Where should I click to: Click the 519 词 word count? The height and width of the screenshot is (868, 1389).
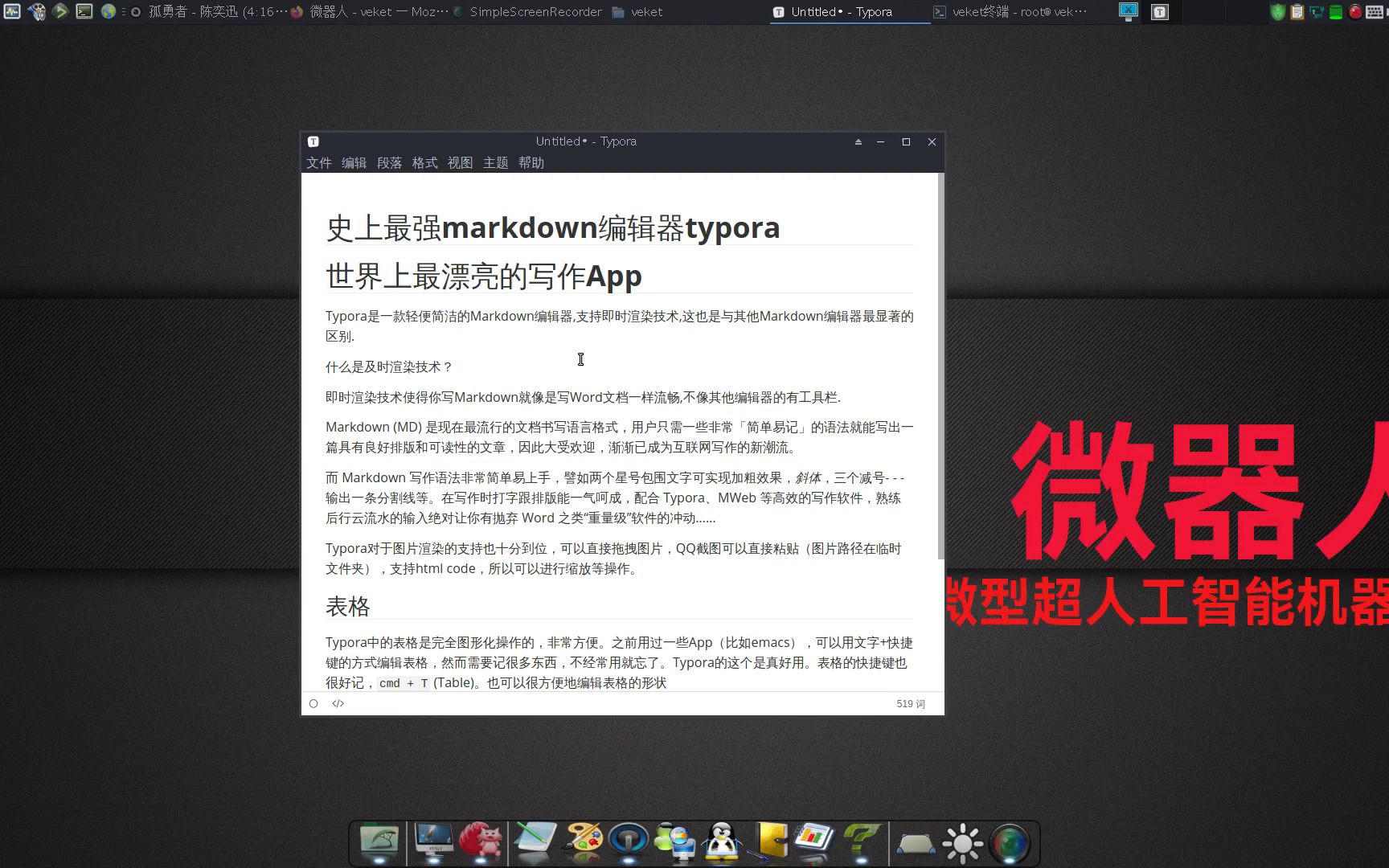pos(911,703)
